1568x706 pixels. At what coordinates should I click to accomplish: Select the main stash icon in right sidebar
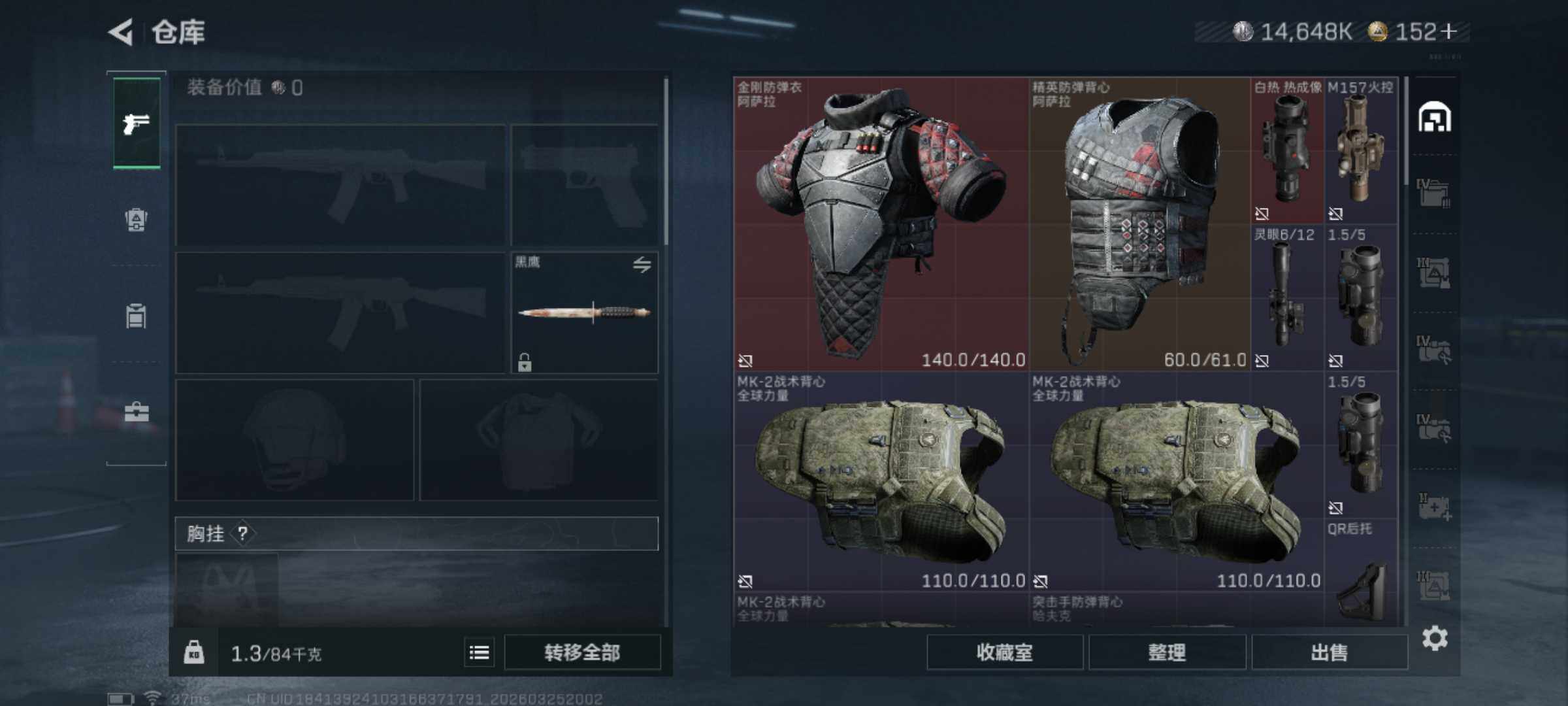point(1435,117)
